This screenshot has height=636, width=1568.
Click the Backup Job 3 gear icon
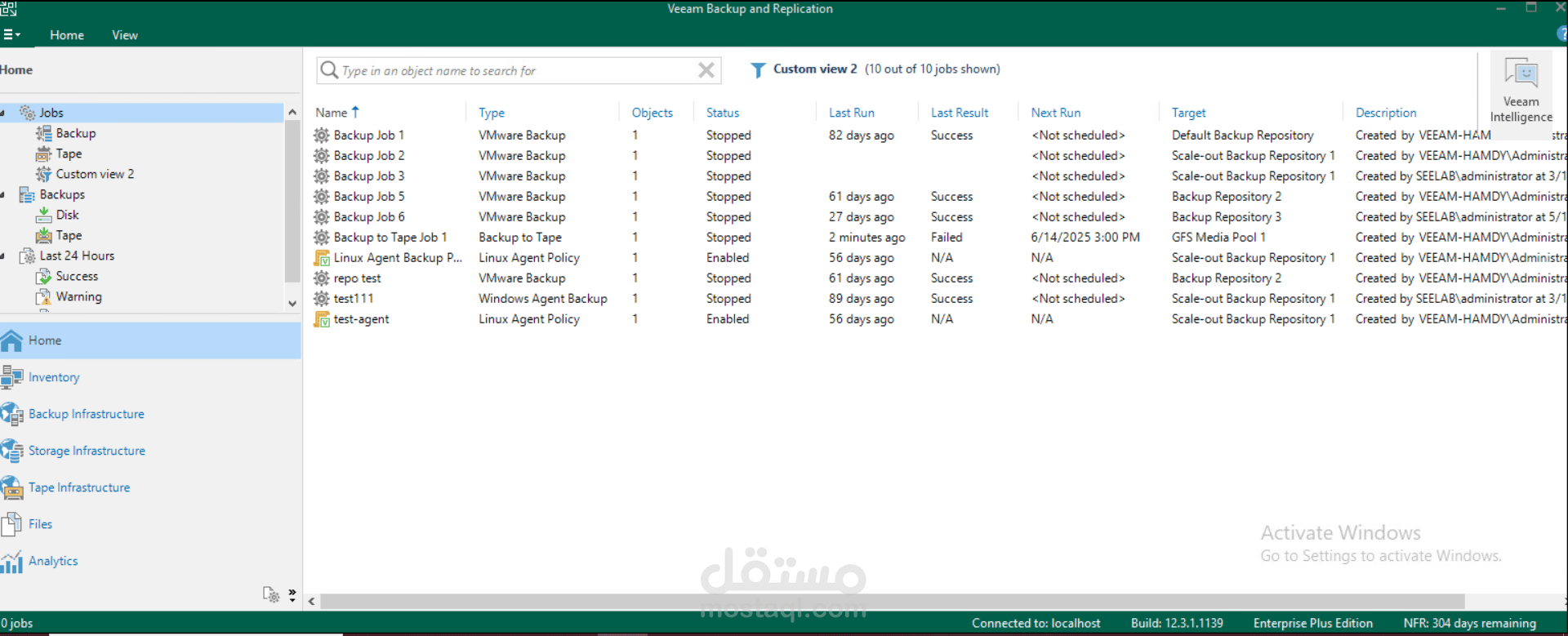[x=322, y=176]
